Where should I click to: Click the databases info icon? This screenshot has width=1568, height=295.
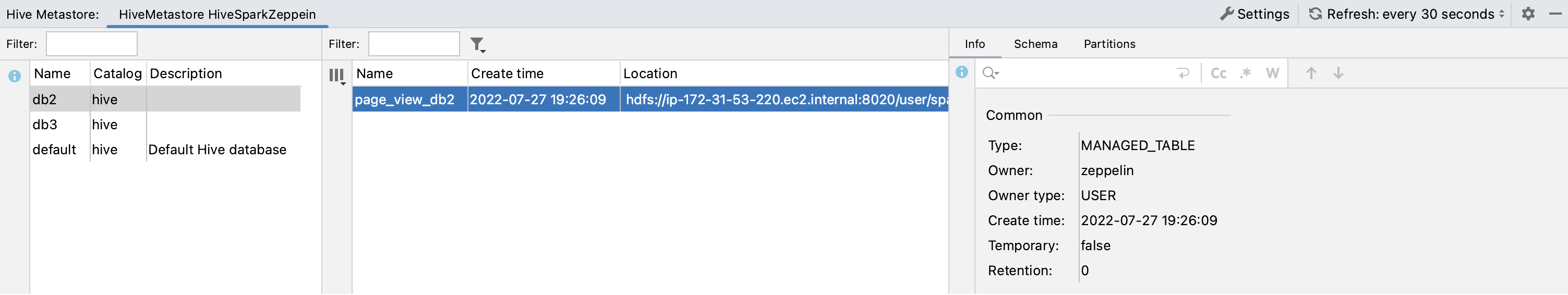(x=15, y=76)
